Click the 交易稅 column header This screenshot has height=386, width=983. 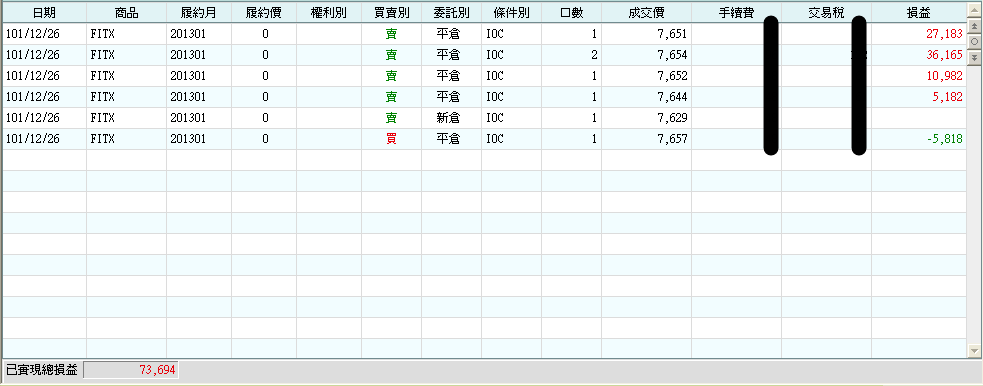click(826, 13)
